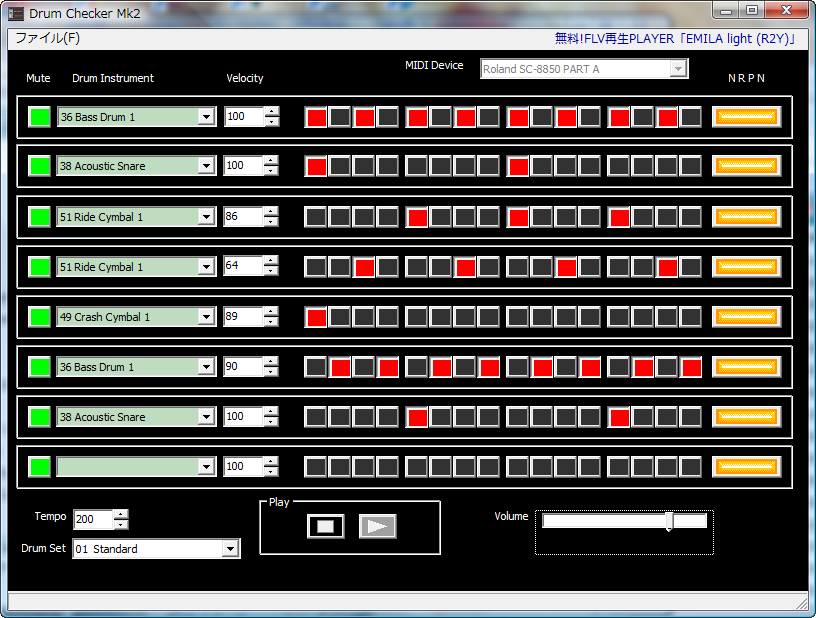Open NRPN button on velocity 86 Ride Cymbal row
816x618 pixels.
(x=746, y=217)
